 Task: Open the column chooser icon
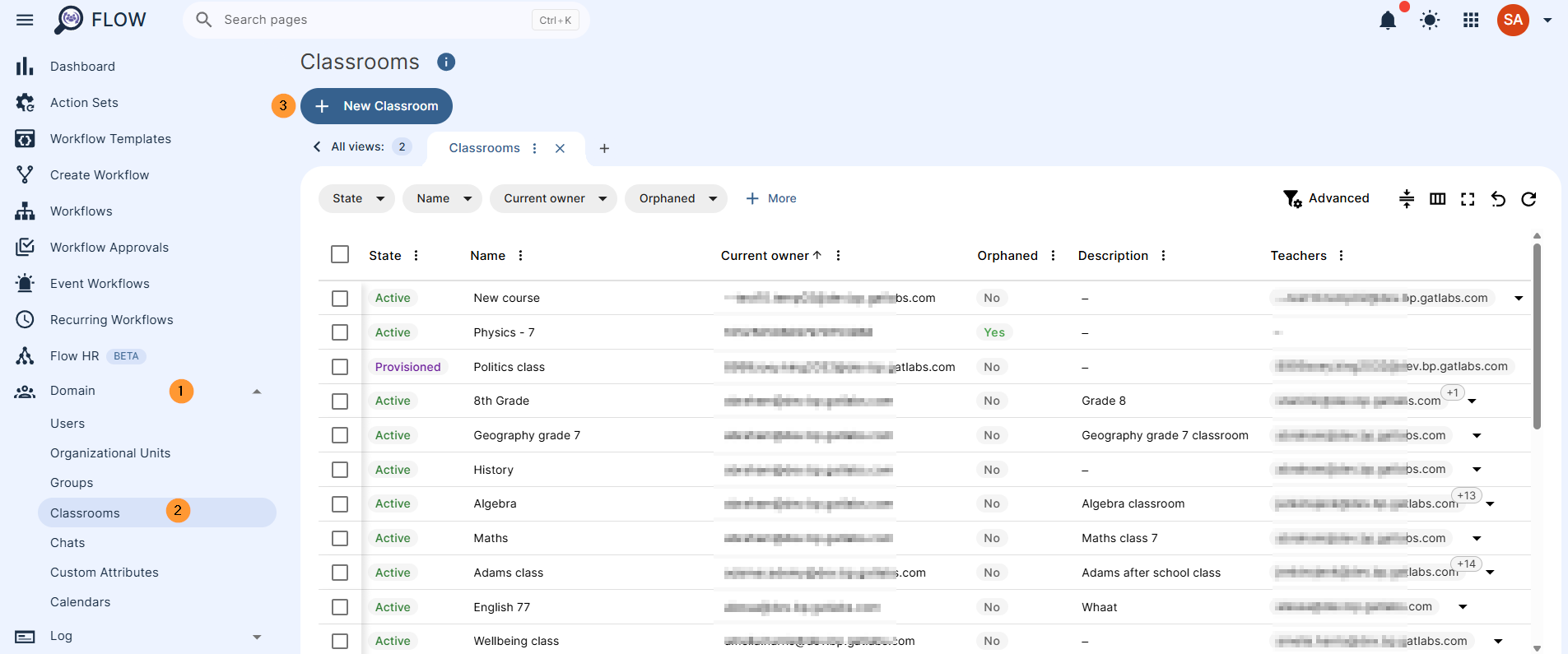click(1437, 198)
